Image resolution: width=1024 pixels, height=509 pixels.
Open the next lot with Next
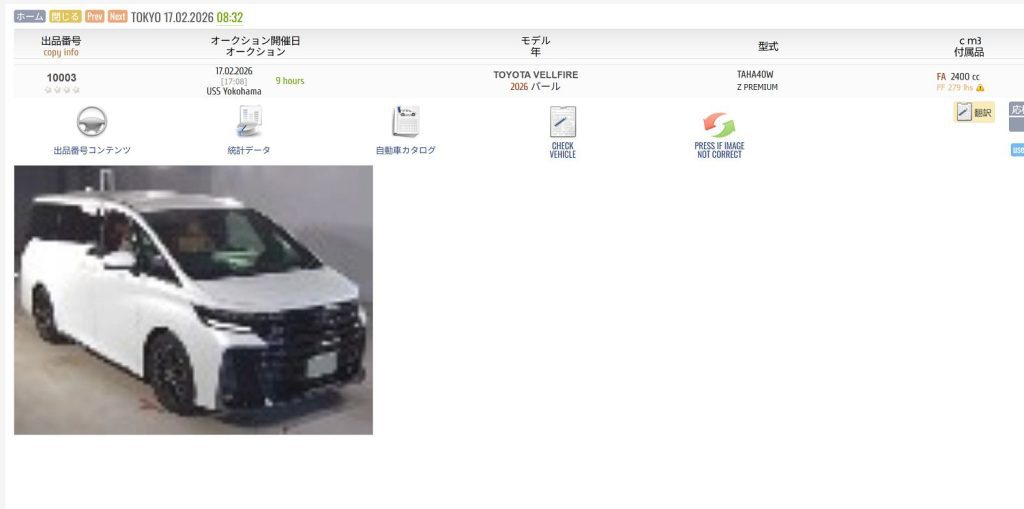tap(118, 16)
